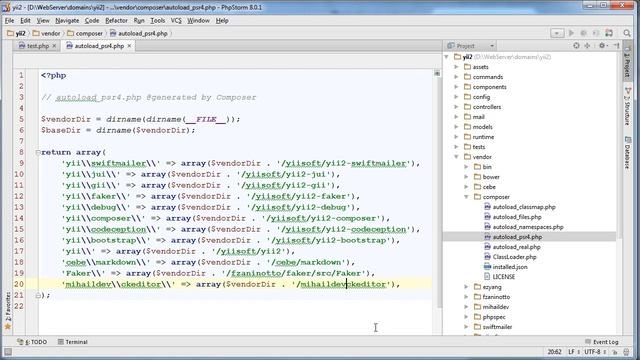Expand the config folder
Image resolution: width=640 pixels, height=360 pixels.
456,97
